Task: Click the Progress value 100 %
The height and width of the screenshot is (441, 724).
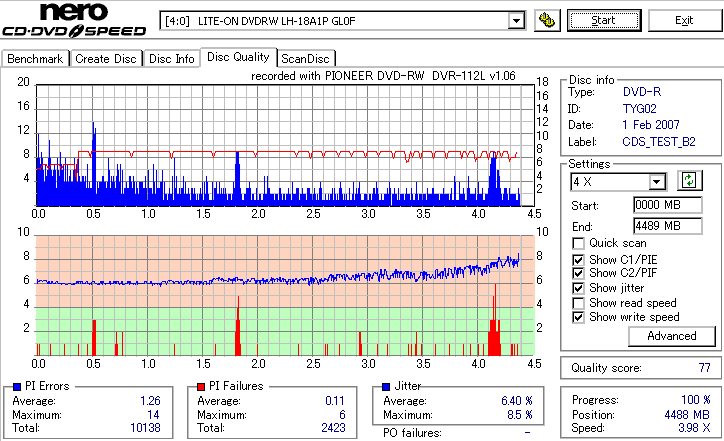Action: [x=696, y=400]
